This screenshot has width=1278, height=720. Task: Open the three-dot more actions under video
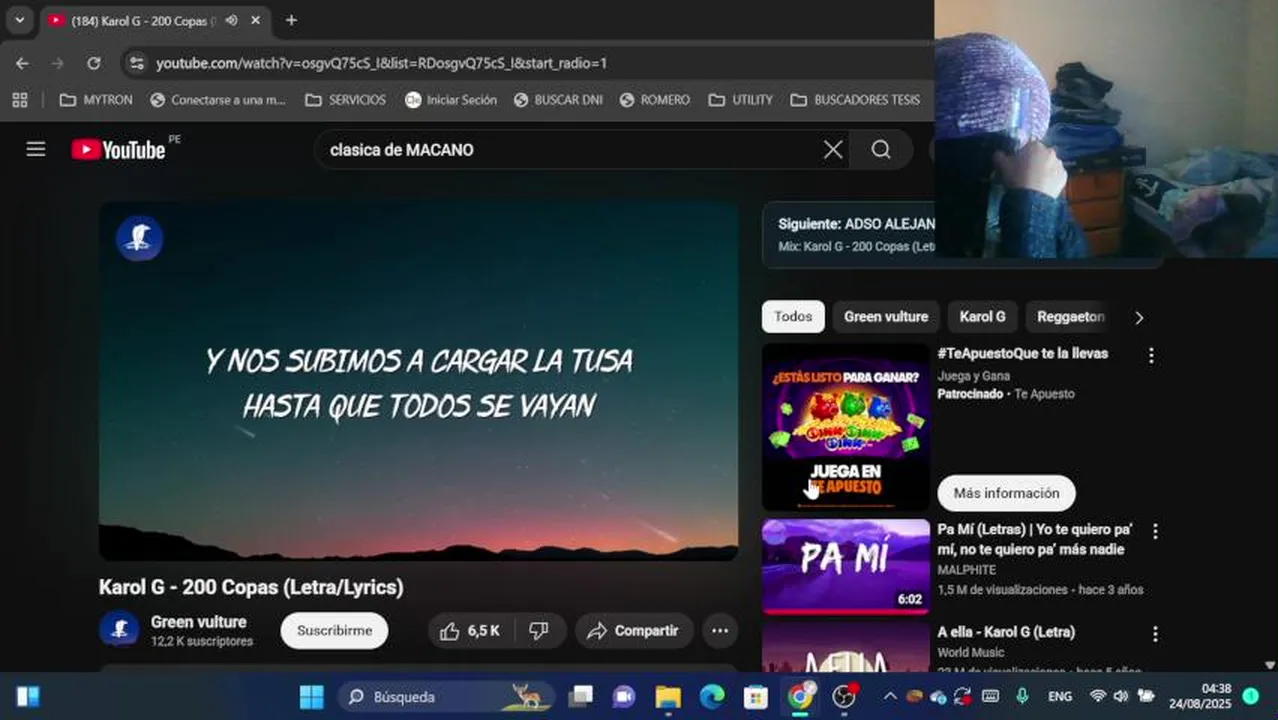(x=720, y=631)
